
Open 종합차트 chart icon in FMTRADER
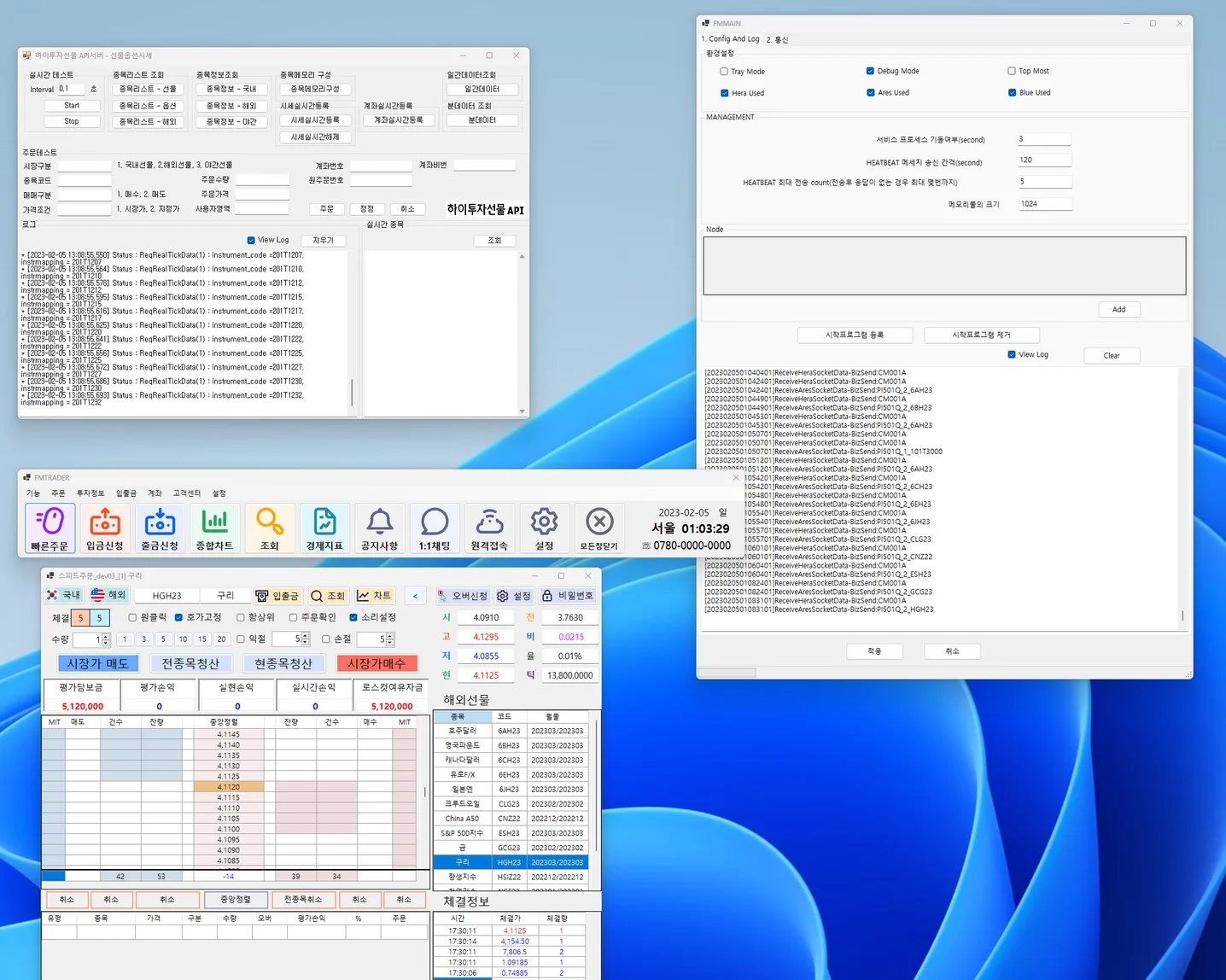click(214, 528)
